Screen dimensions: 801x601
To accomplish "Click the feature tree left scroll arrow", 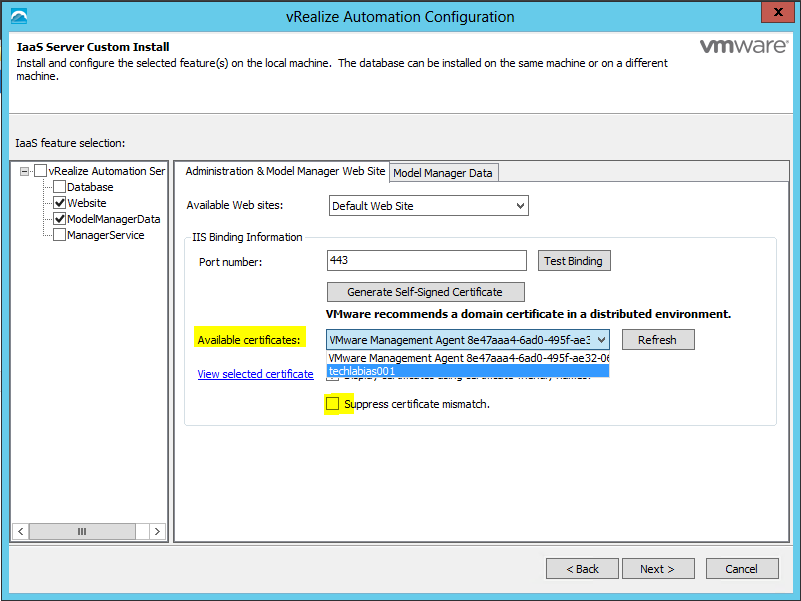I will (x=20, y=531).
